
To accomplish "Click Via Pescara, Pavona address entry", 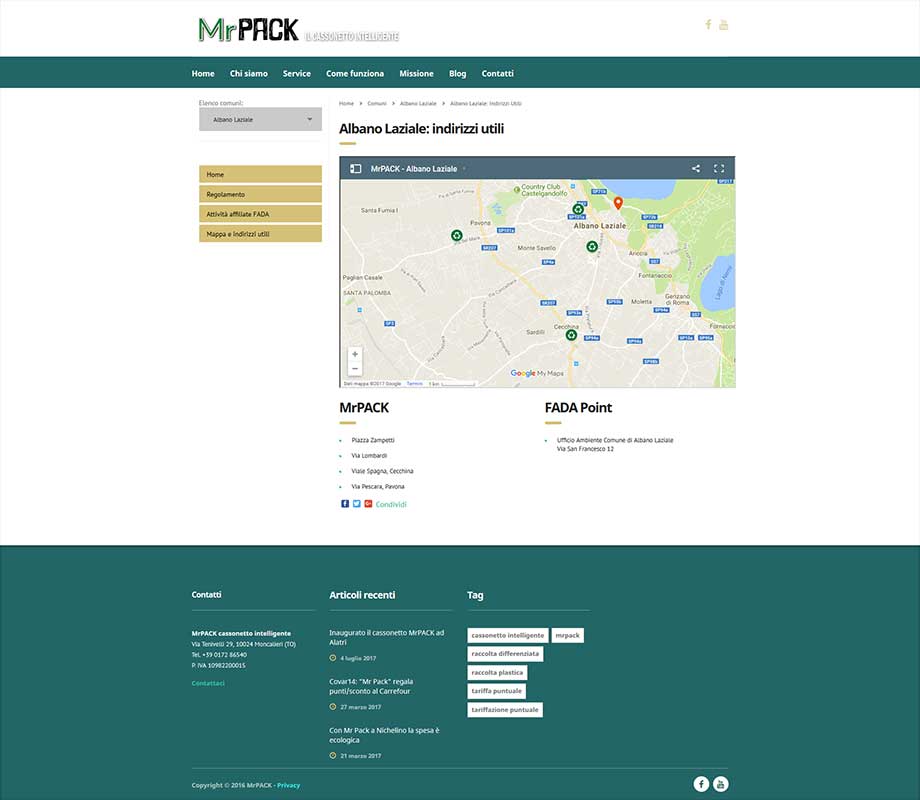I will click(x=378, y=487).
